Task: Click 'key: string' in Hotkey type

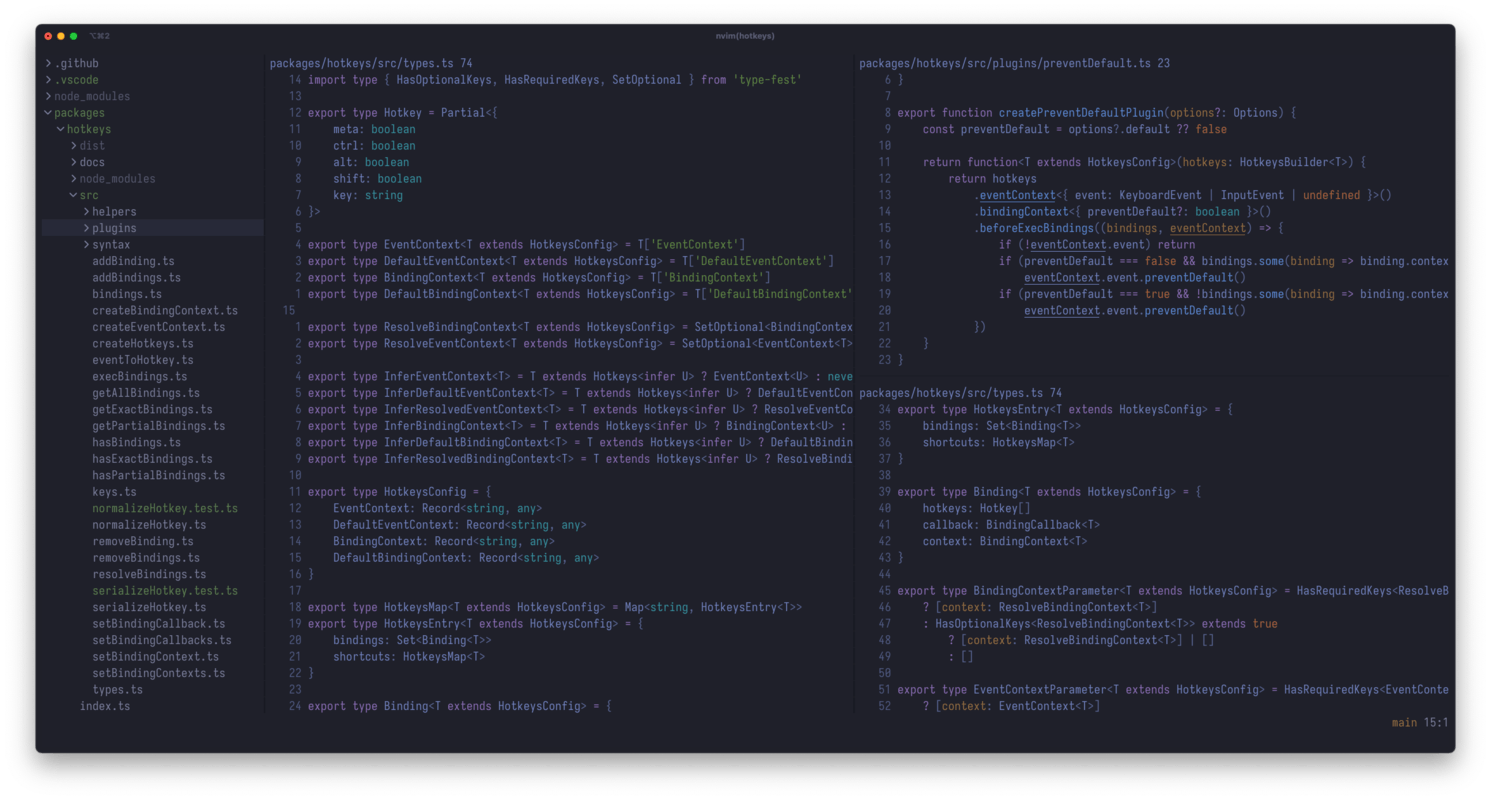Action: 368,195
